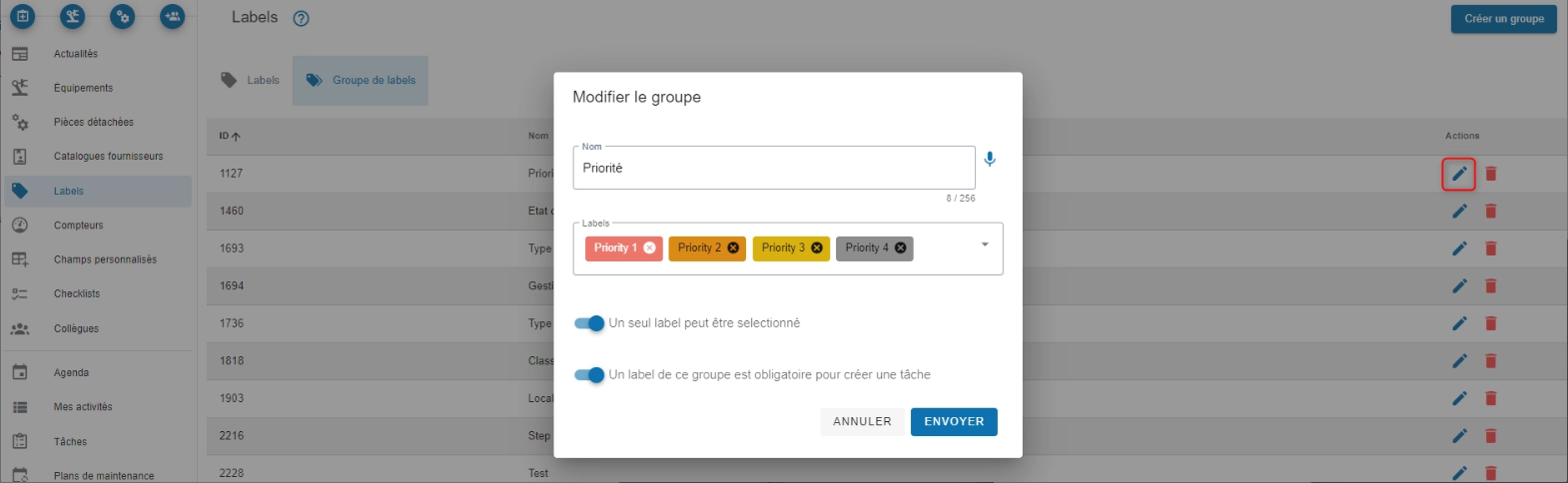The height and width of the screenshot is (483, 1568).
Task: Click the red trash icon for row 1460
Action: [x=1491, y=211]
